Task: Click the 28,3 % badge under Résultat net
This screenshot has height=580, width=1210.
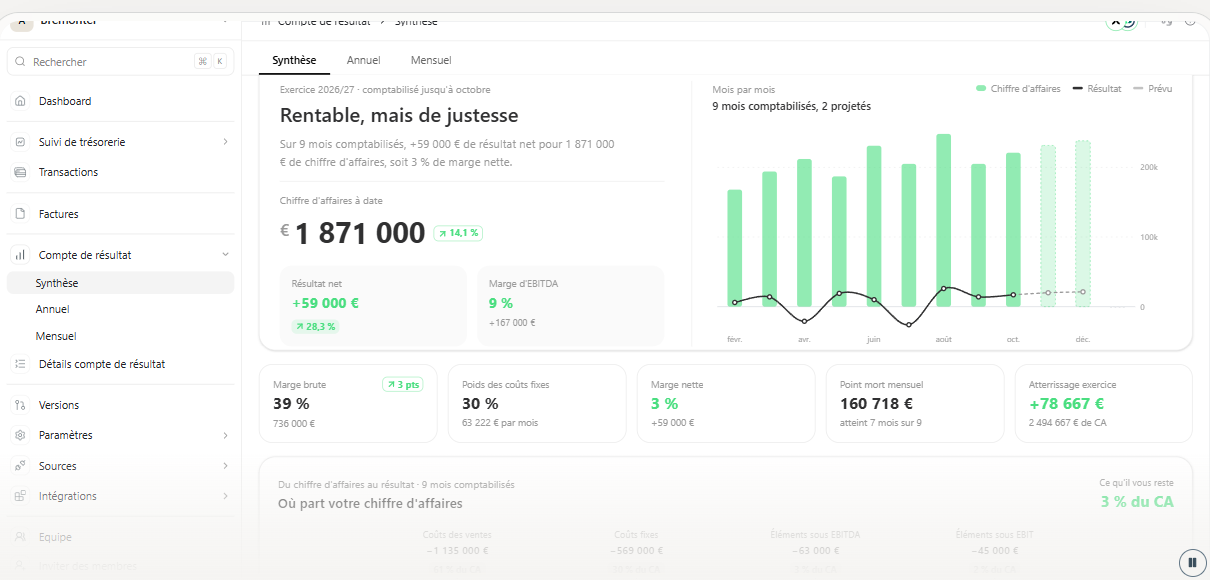Action: (x=315, y=326)
